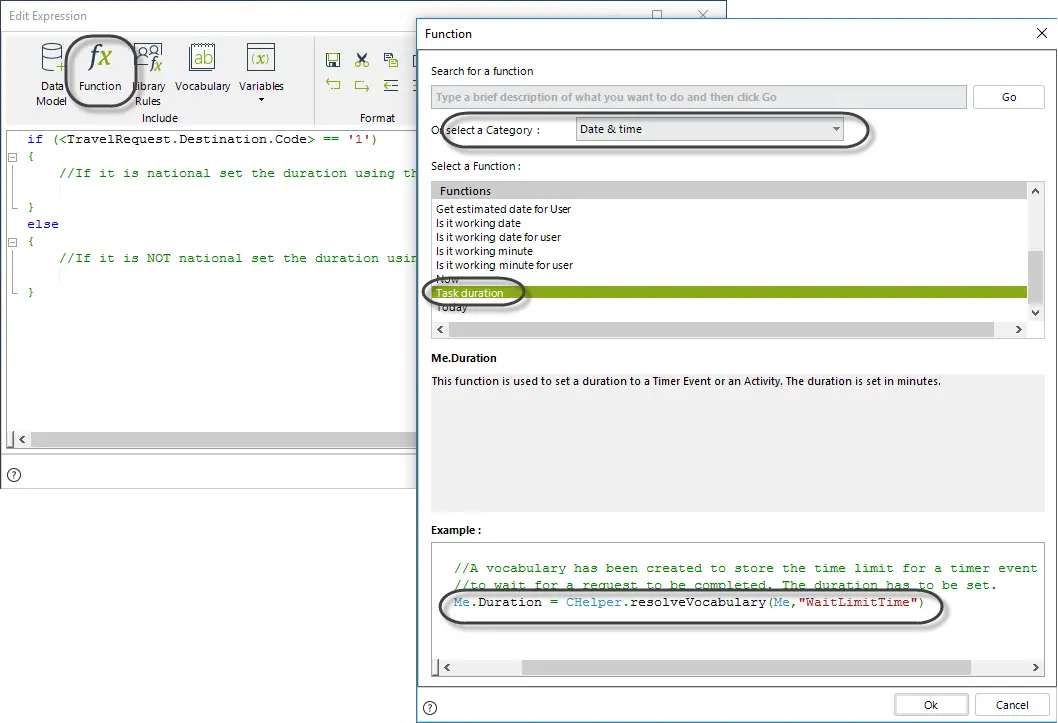Screen dimensions: 1058x723
Task: Select "Is it working minute for user"
Action: pos(504,266)
